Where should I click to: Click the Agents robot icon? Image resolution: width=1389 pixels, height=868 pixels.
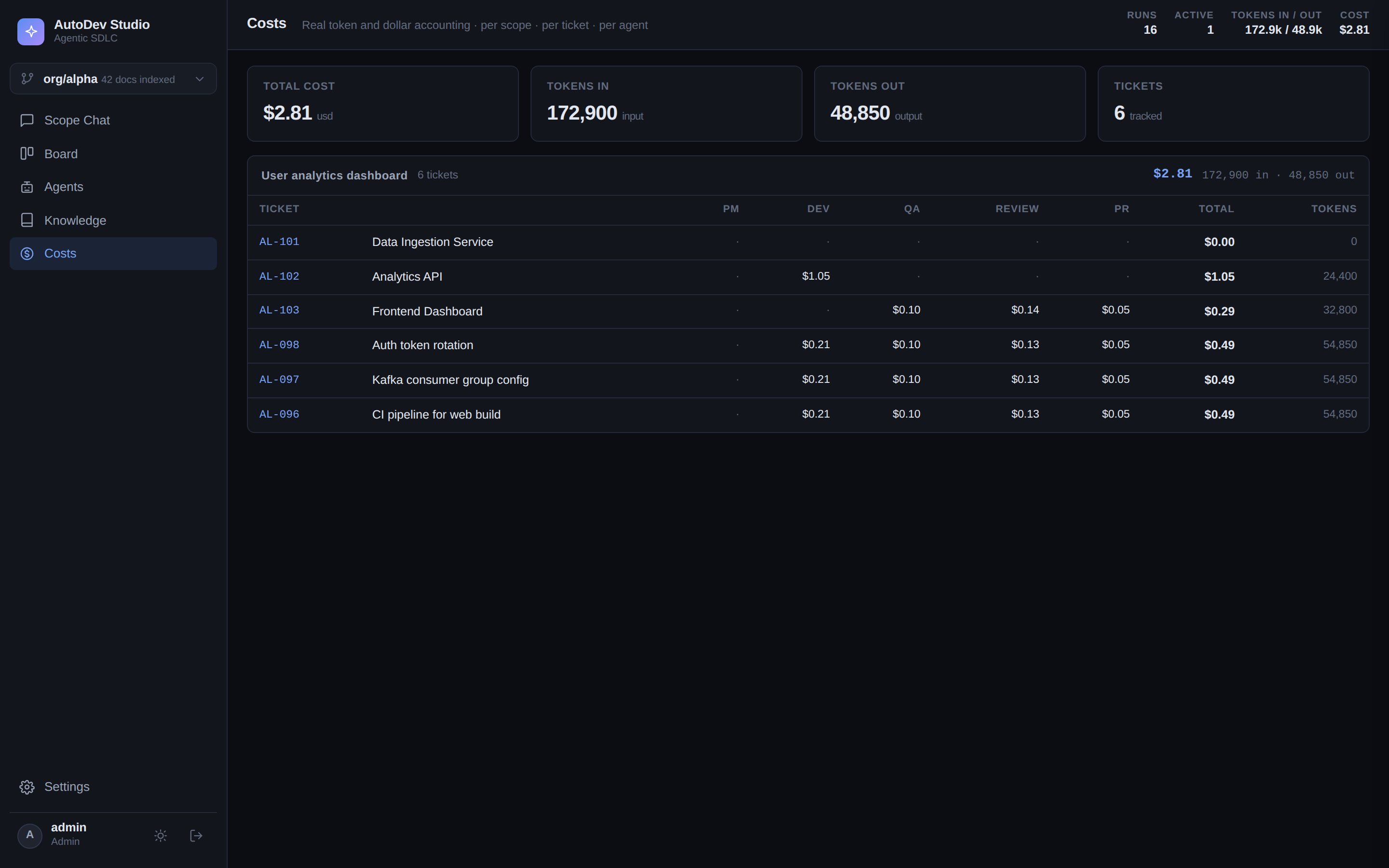pos(27,187)
